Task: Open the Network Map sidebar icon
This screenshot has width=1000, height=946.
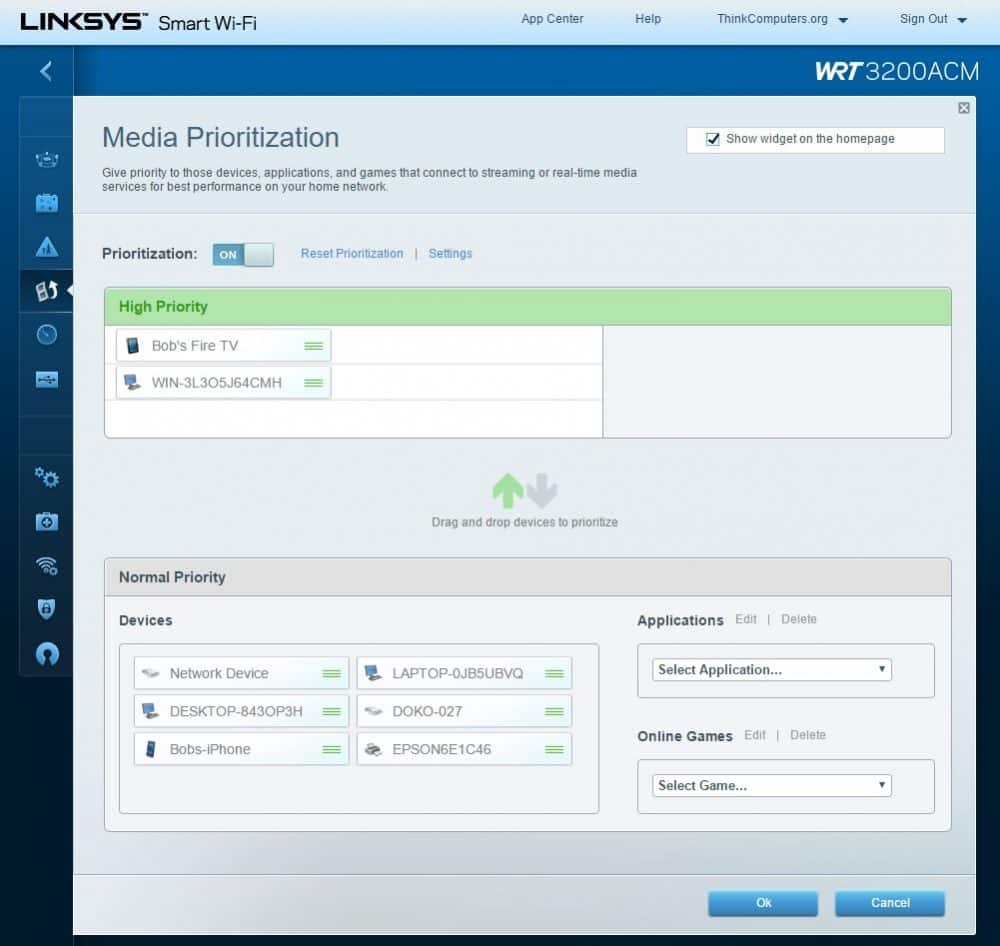Action: click(x=47, y=159)
